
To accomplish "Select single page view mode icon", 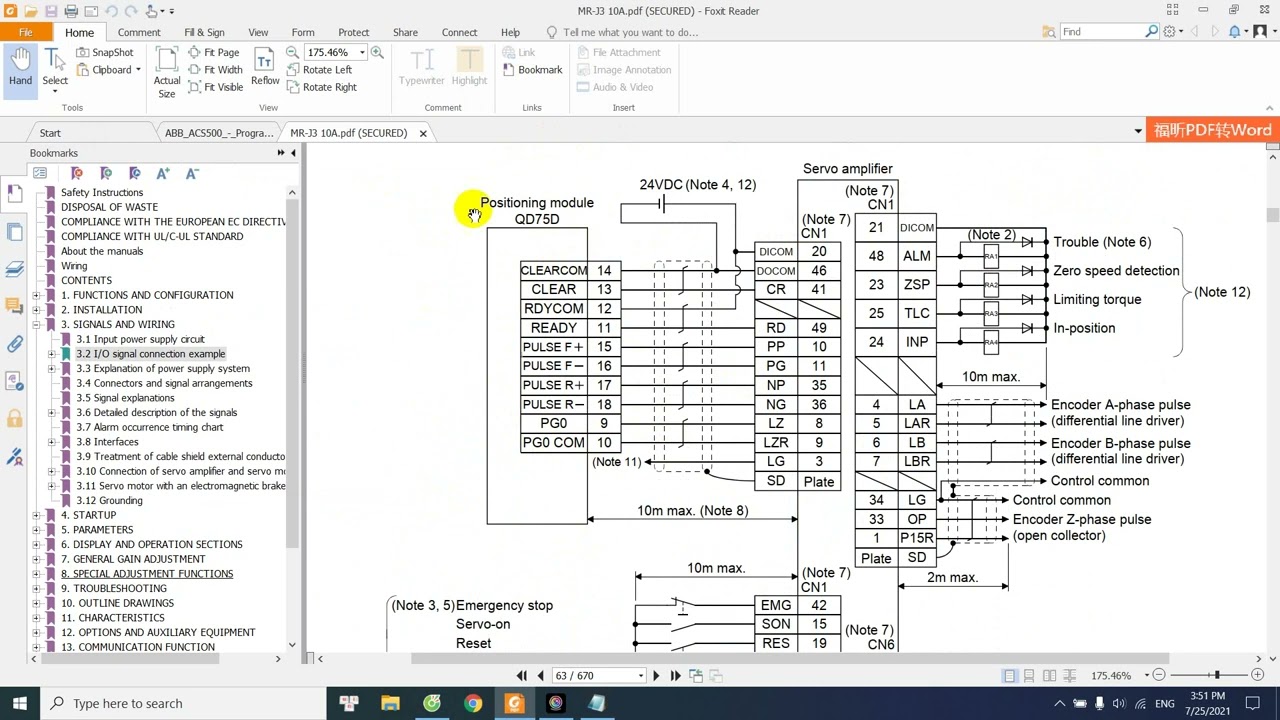I will click(x=1010, y=676).
